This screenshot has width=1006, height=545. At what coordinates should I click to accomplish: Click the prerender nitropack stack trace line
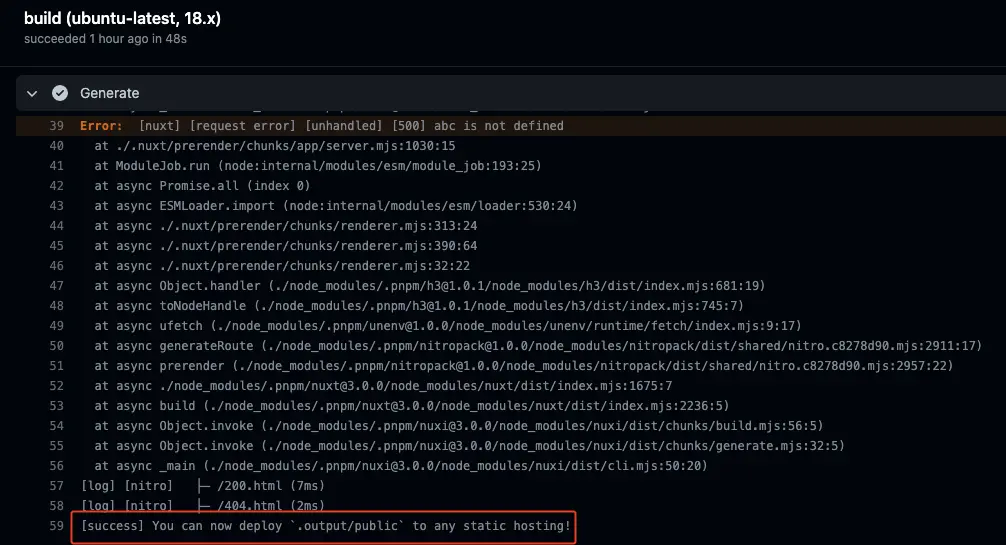[523, 366]
